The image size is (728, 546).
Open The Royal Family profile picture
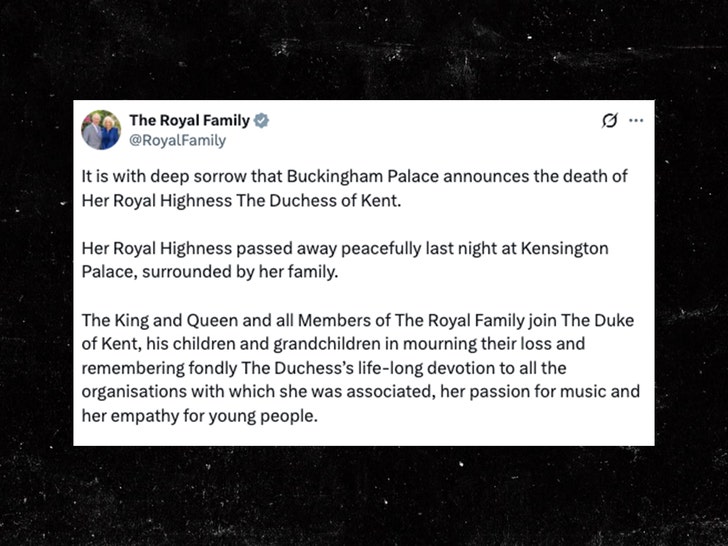(x=101, y=130)
